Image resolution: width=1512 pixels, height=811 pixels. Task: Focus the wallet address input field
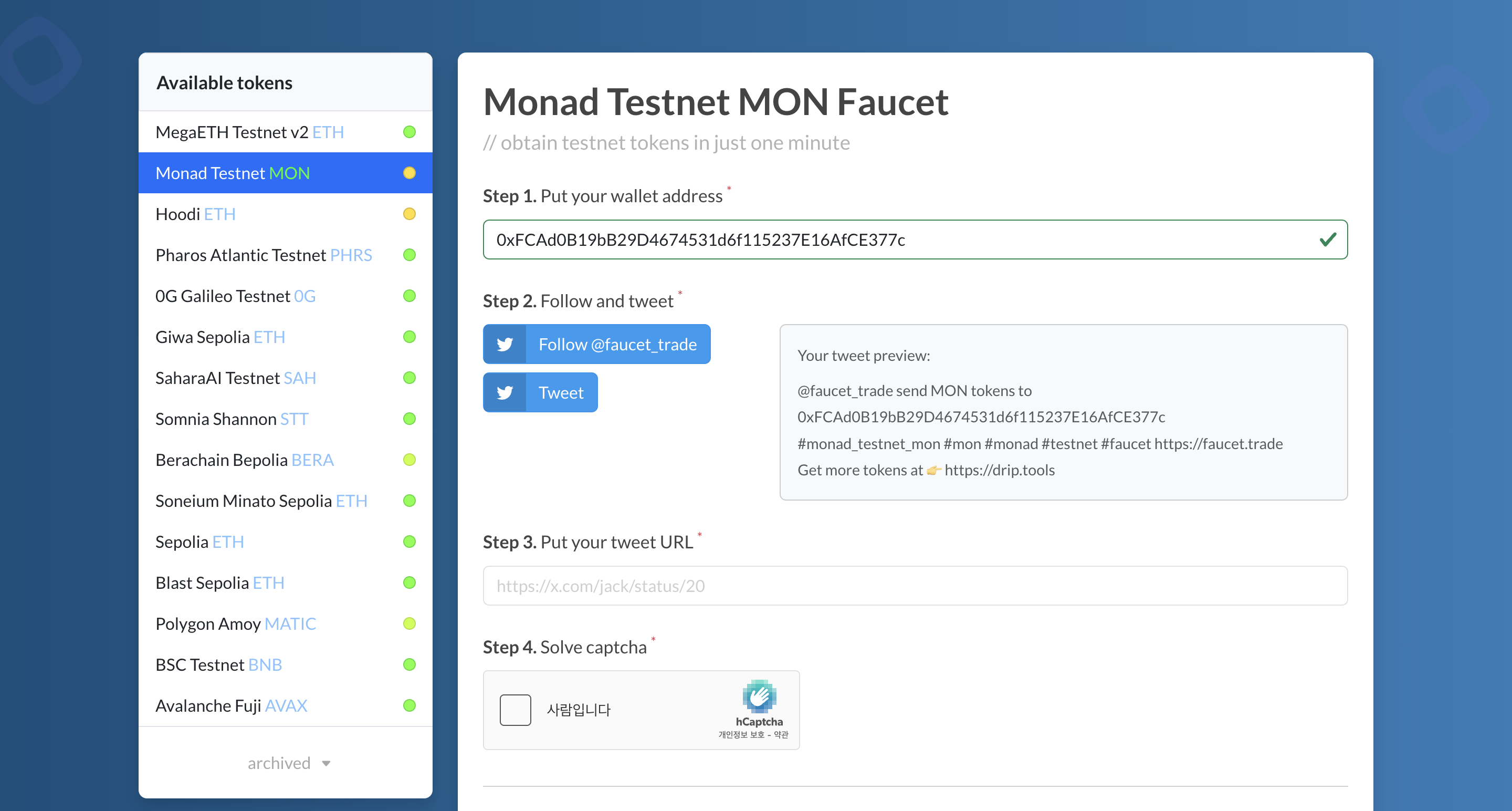tap(915, 240)
